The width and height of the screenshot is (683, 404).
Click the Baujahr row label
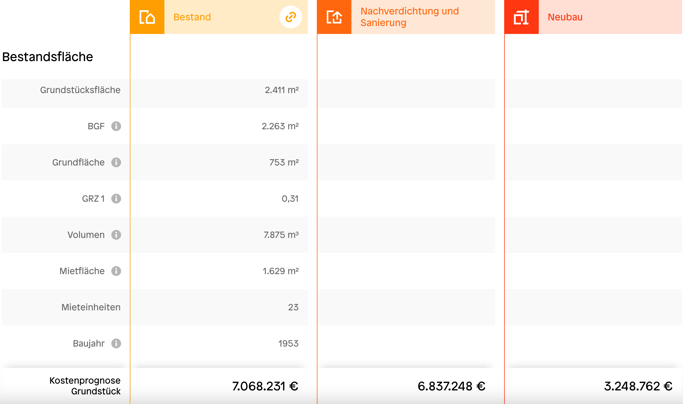88,343
